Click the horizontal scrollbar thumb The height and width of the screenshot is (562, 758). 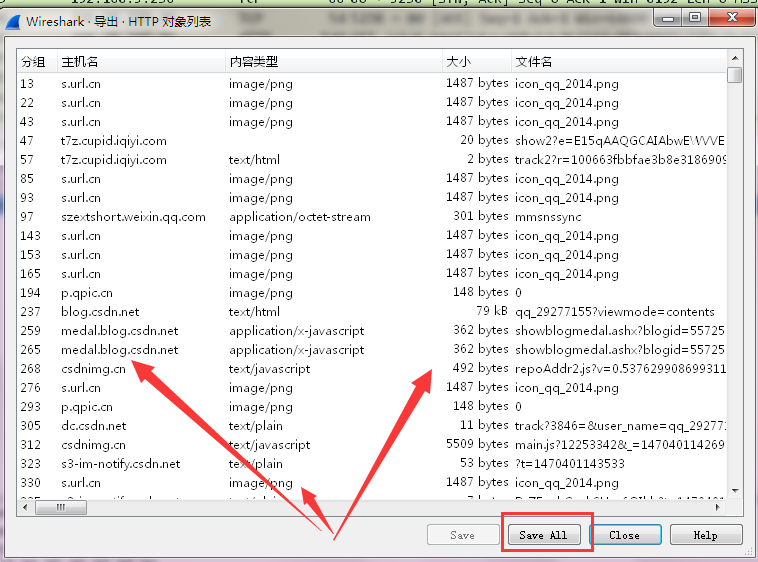click(61, 507)
